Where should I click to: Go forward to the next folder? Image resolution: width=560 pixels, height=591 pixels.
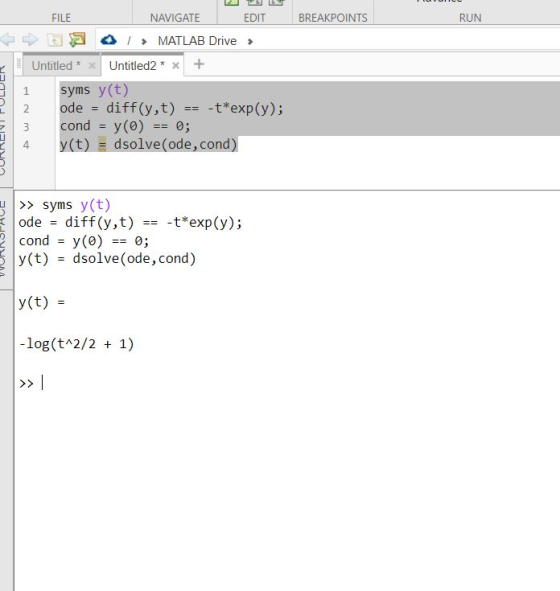tap(30, 40)
